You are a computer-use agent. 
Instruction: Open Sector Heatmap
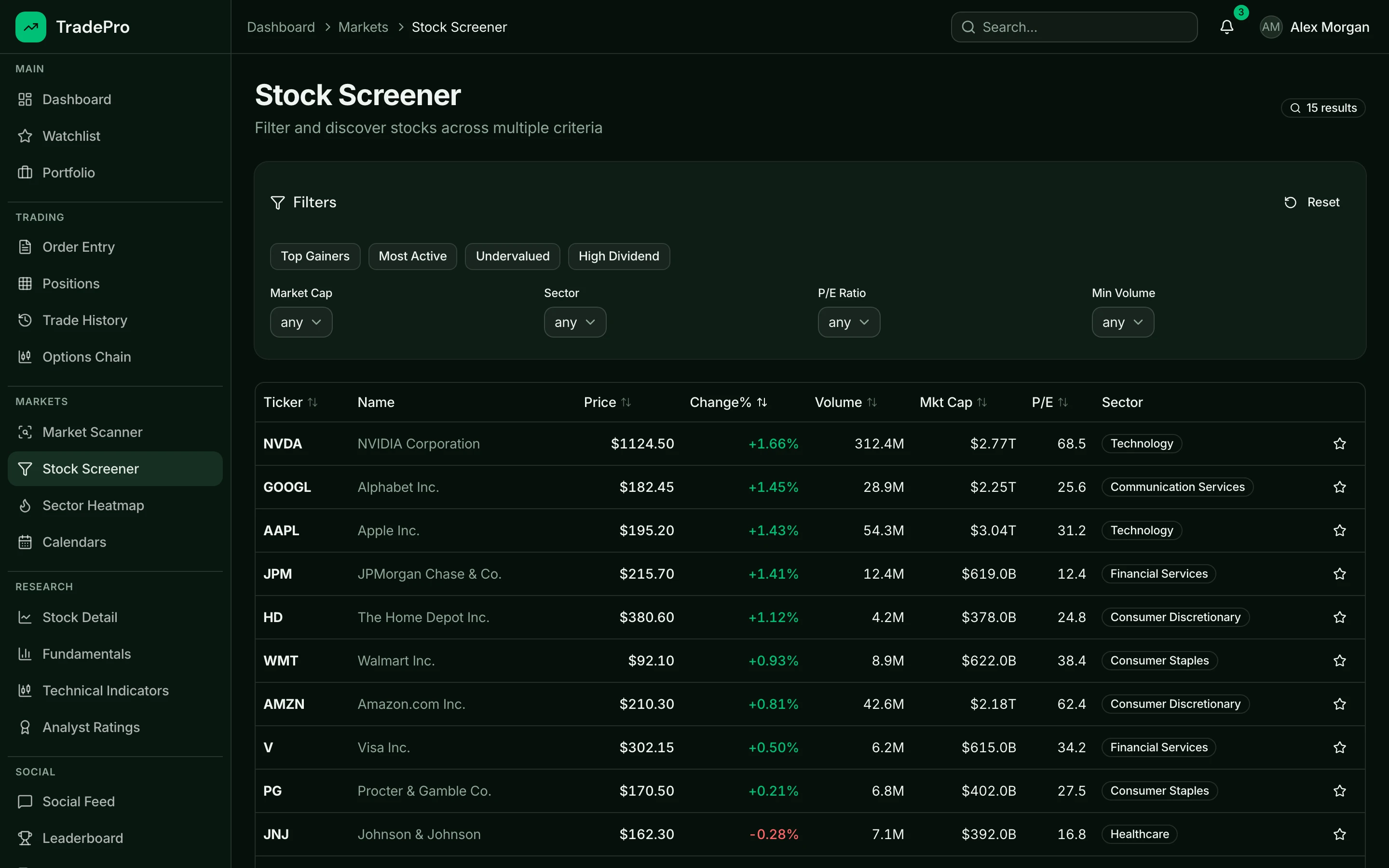[x=115, y=506]
